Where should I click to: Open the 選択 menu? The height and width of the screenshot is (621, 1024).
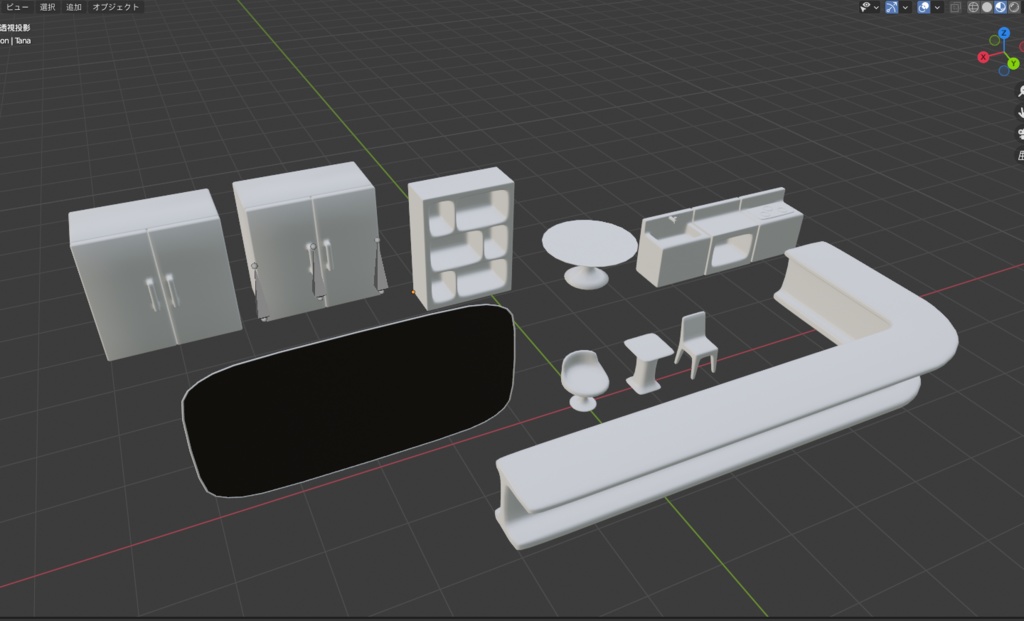click(x=48, y=7)
